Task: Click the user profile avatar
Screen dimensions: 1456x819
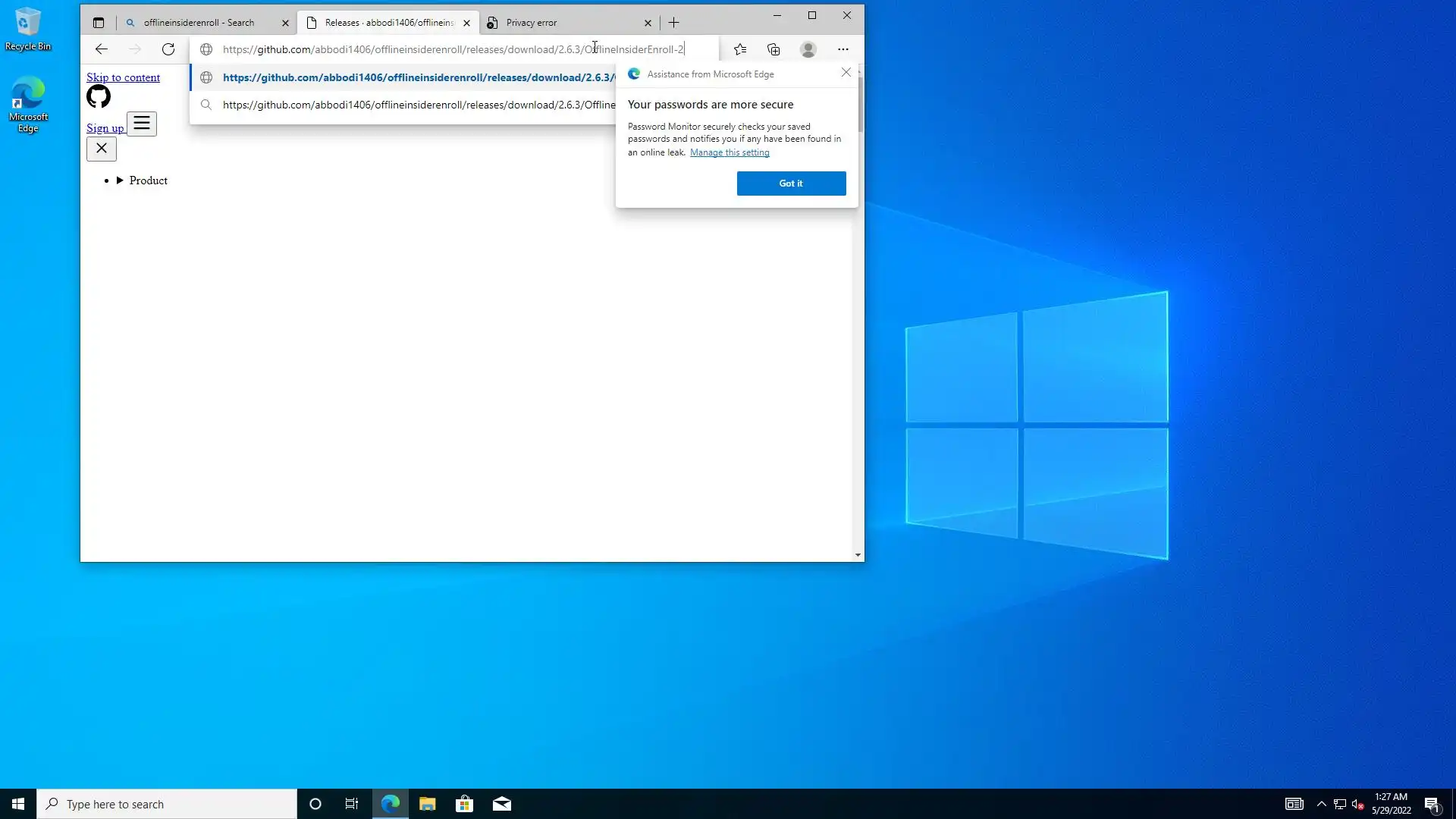Action: pos(808,49)
